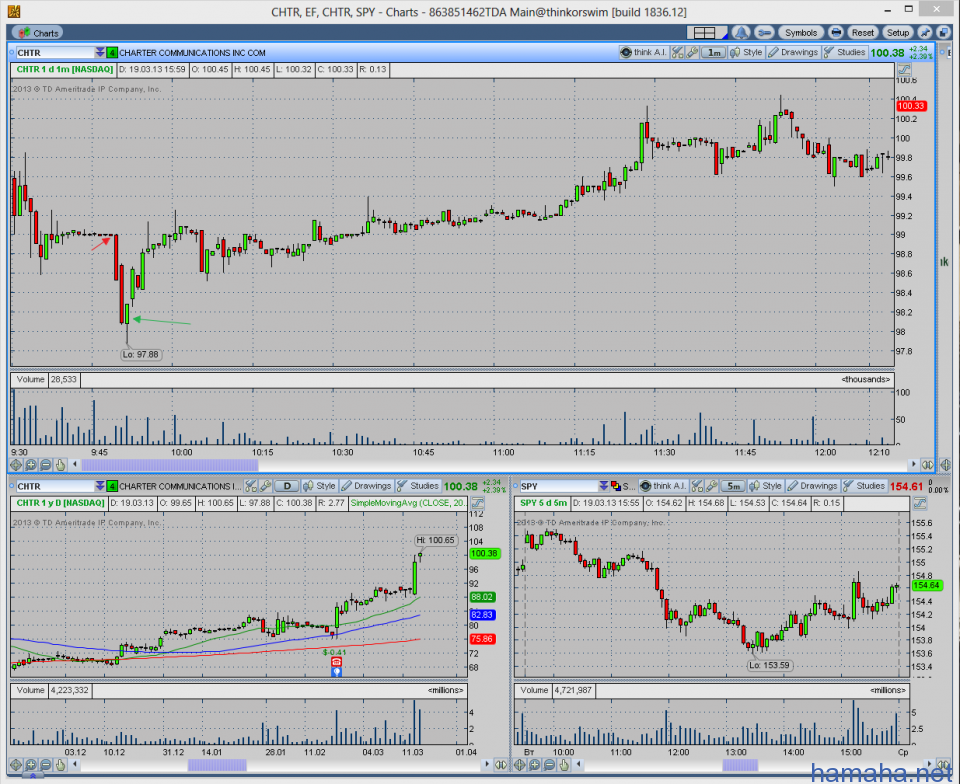Open Studies menu in top CHTR chart
Image resolution: width=960 pixels, height=784 pixels.
pyautogui.click(x=845, y=53)
